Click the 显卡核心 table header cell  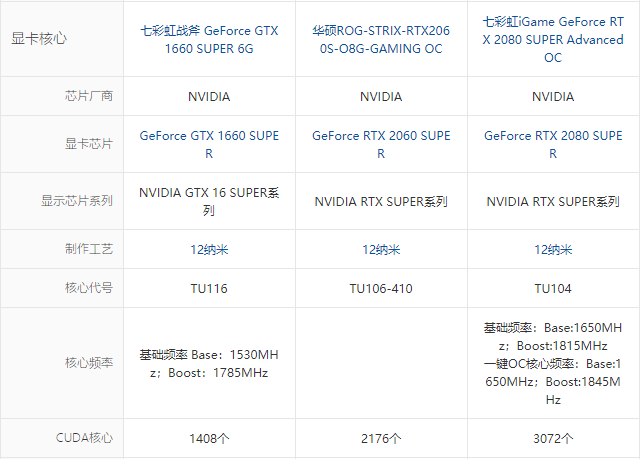[x=40, y=39]
